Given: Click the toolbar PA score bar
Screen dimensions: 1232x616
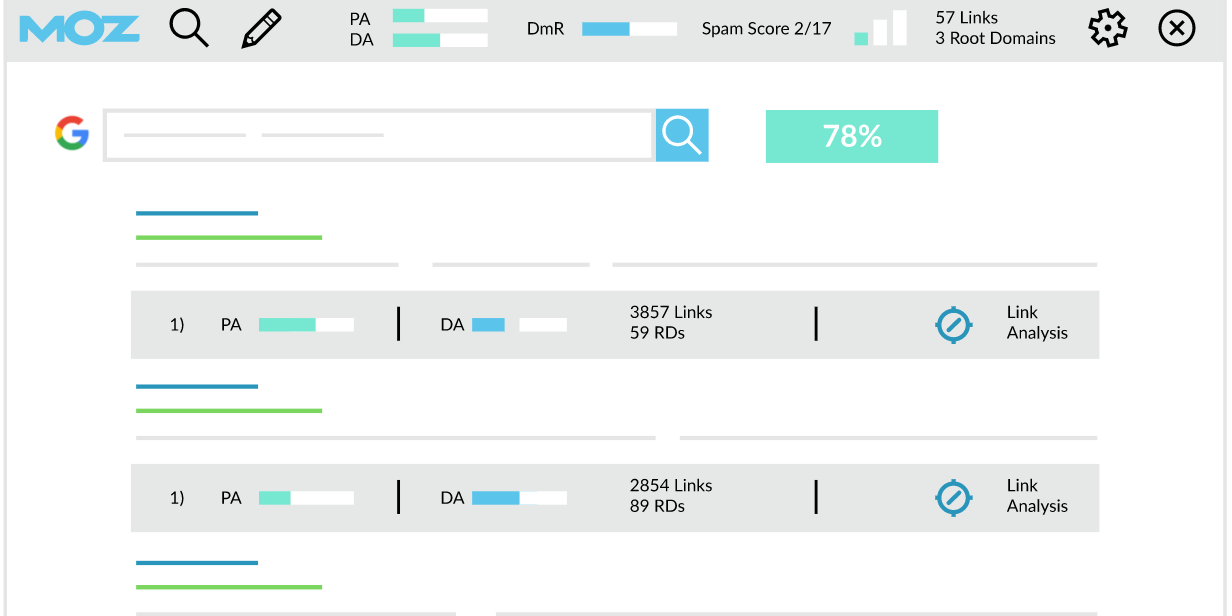Looking at the screenshot, I should [440, 16].
